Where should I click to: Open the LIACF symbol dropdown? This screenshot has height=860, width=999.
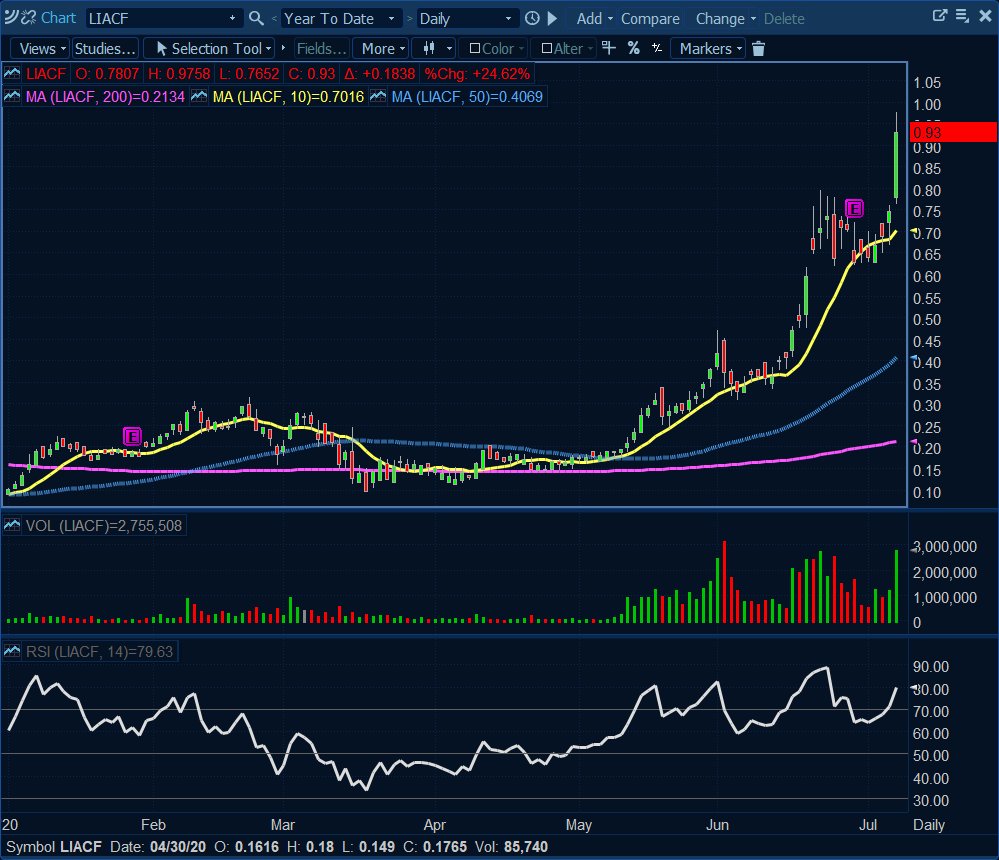pos(233,18)
